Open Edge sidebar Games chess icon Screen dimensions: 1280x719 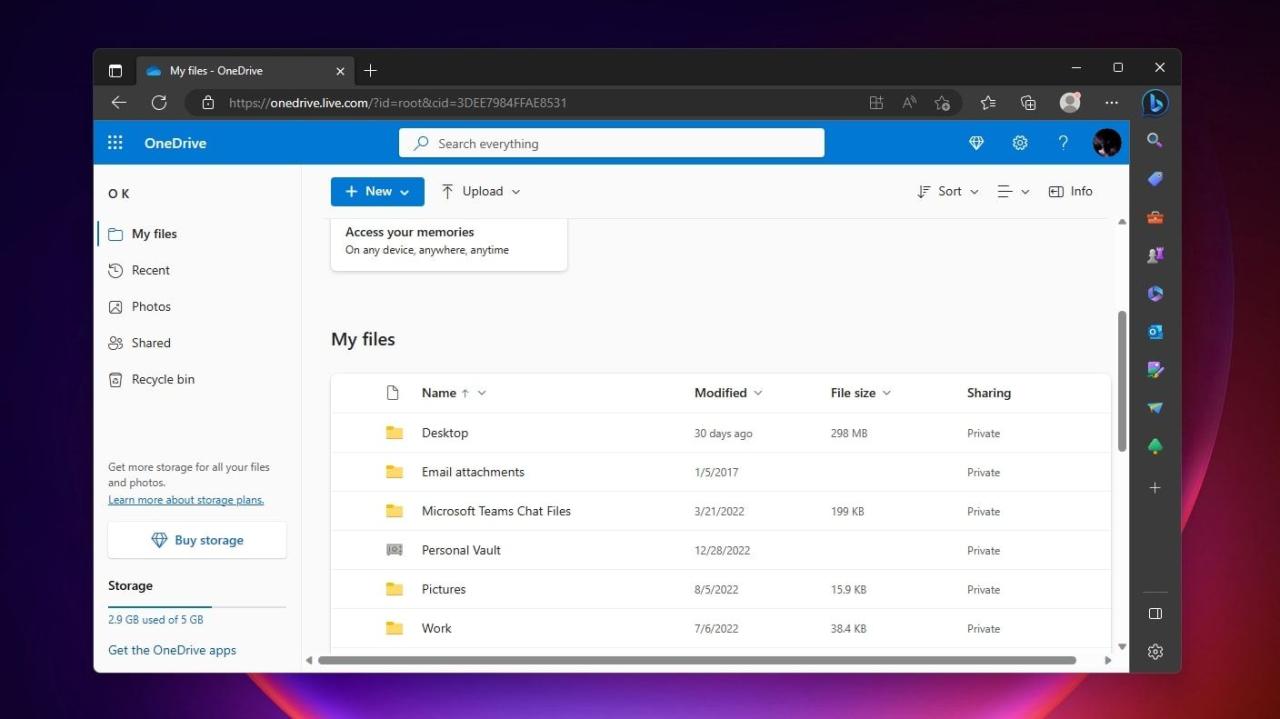click(x=1155, y=255)
